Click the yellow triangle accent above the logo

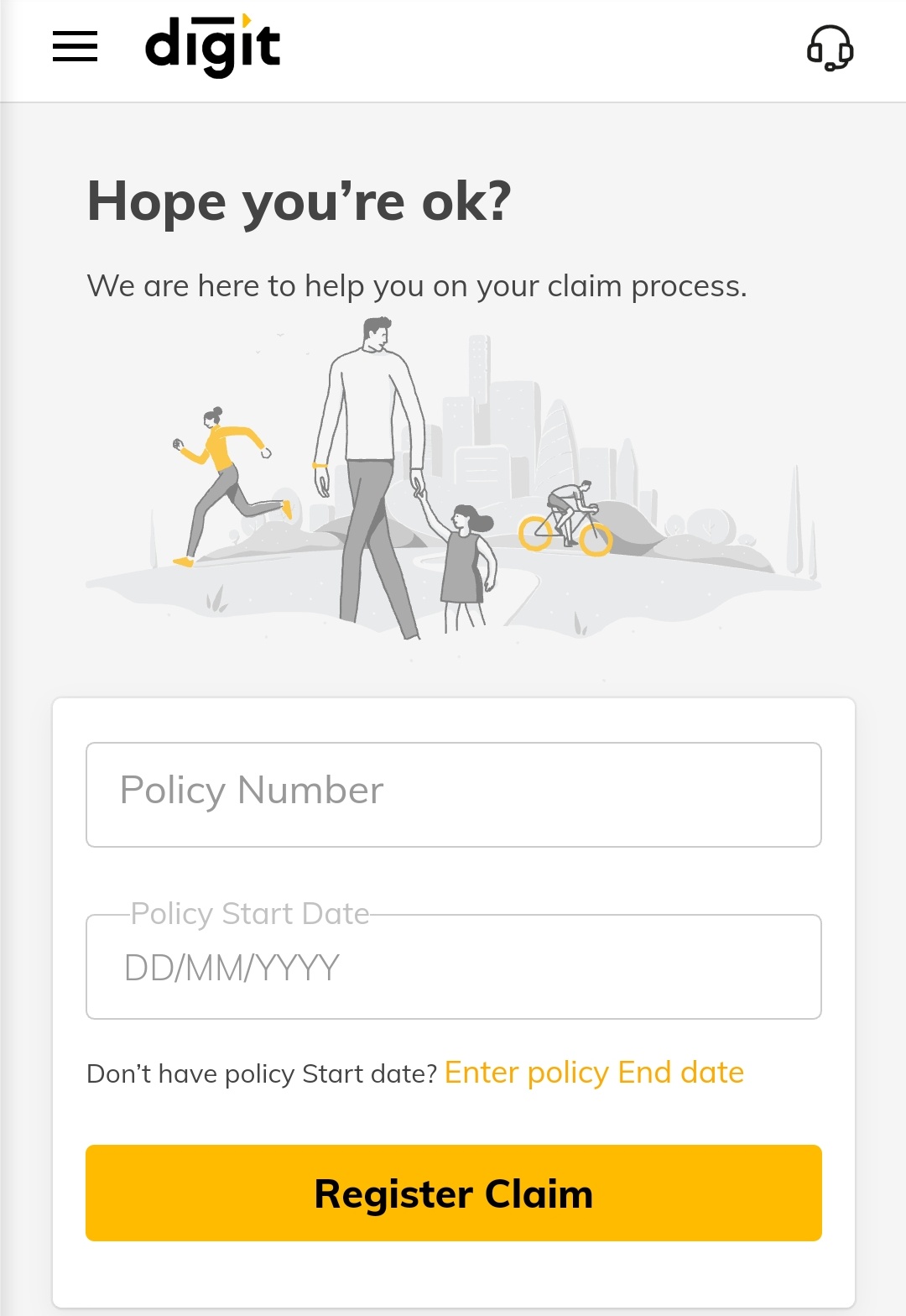246,19
